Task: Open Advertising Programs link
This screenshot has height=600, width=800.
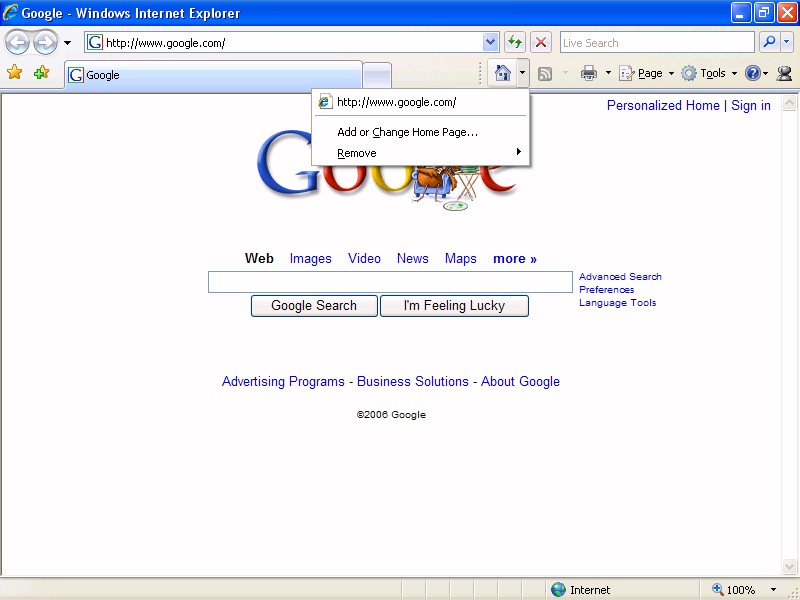Action: tap(283, 382)
